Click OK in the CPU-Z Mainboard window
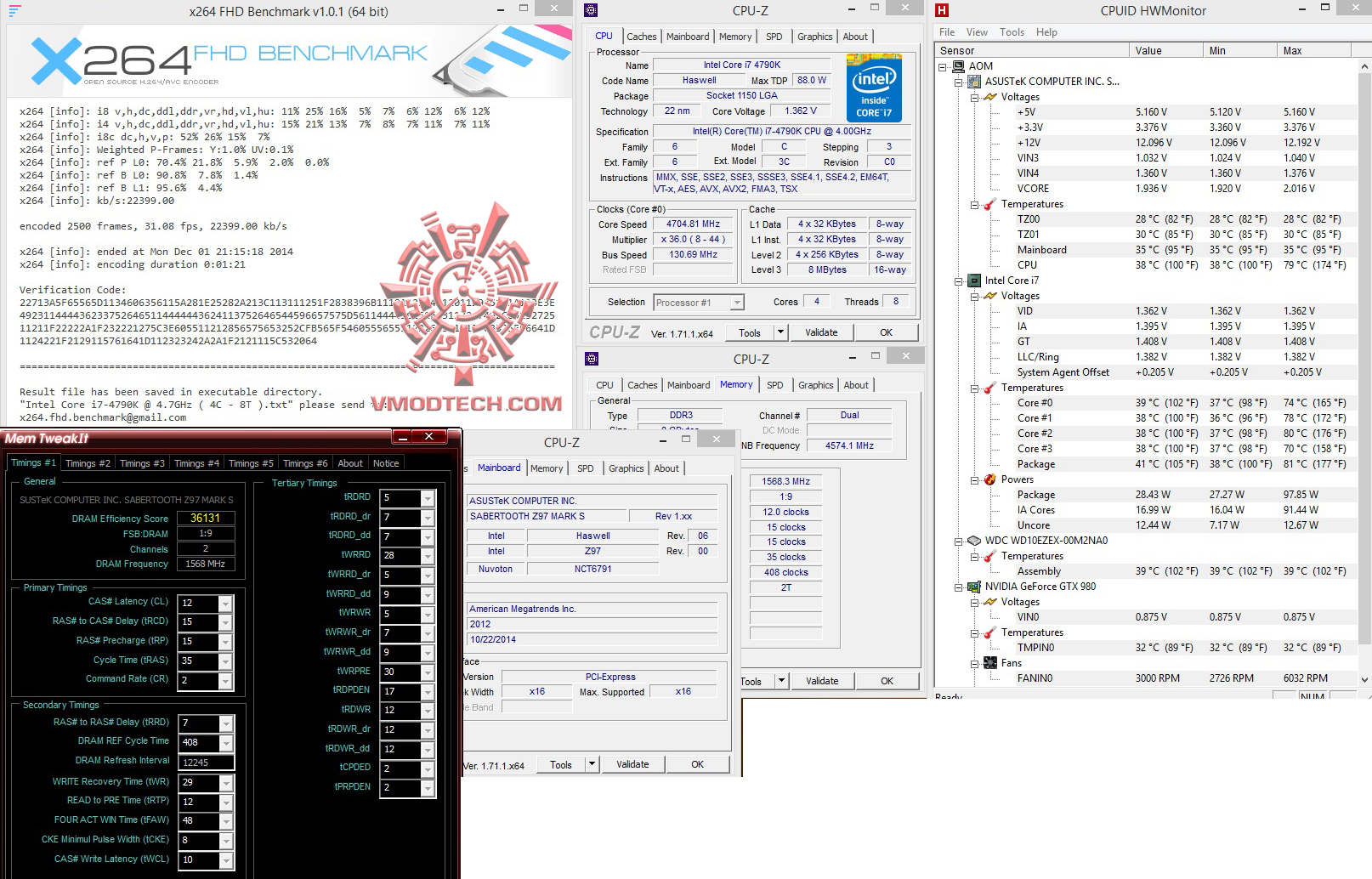The image size is (1372, 879). [697, 764]
